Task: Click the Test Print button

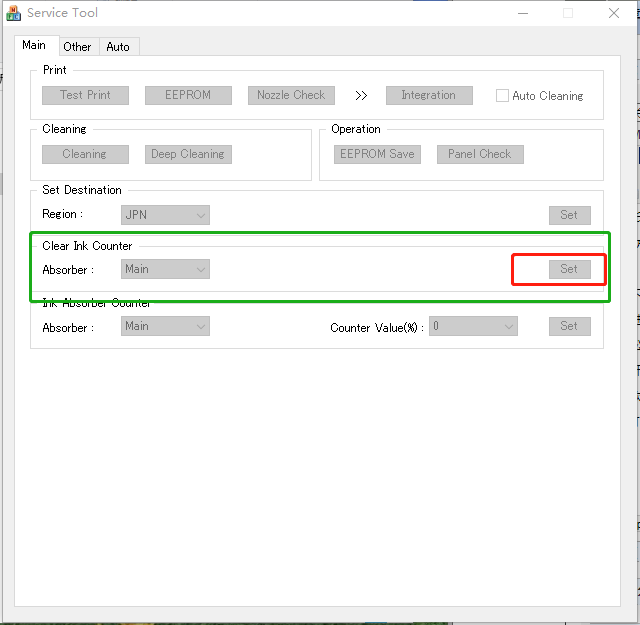Action: (x=85, y=95)
